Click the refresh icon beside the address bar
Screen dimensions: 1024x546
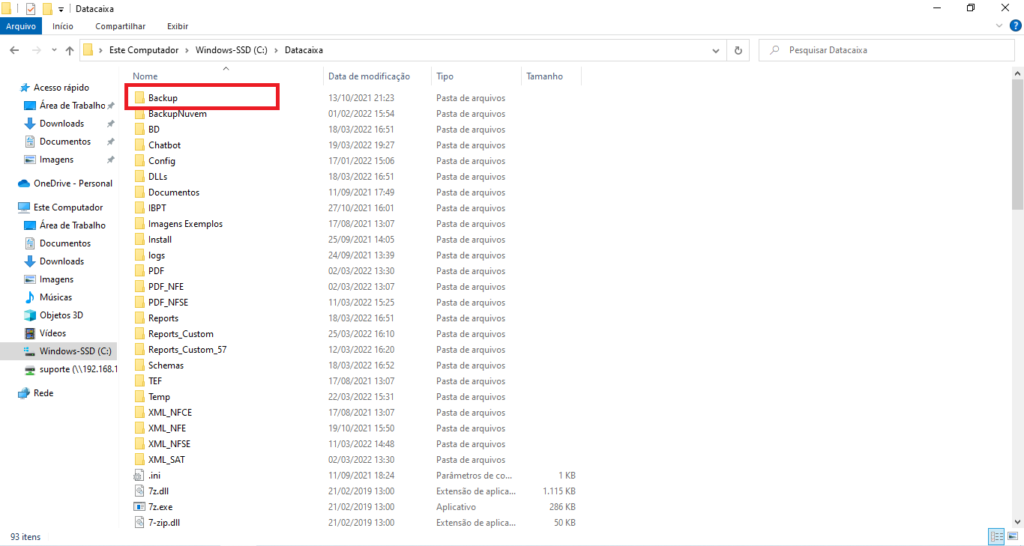point(739,49)
